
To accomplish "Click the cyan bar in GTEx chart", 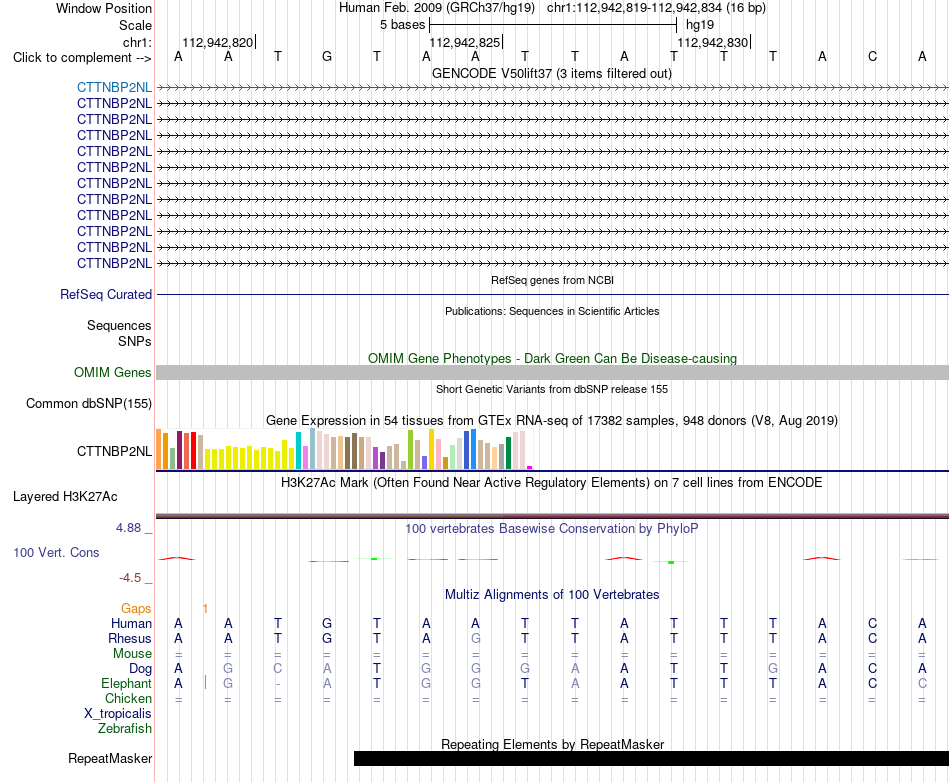I will [x=298, y=451].
